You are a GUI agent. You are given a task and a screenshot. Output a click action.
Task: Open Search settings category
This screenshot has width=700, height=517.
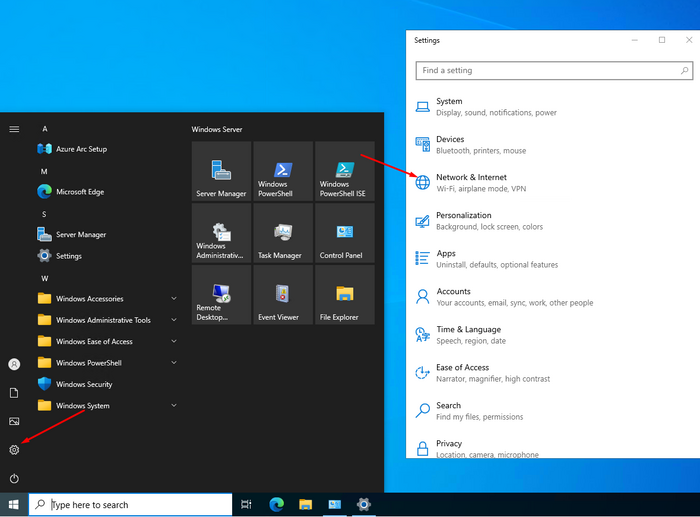(553, 411)
